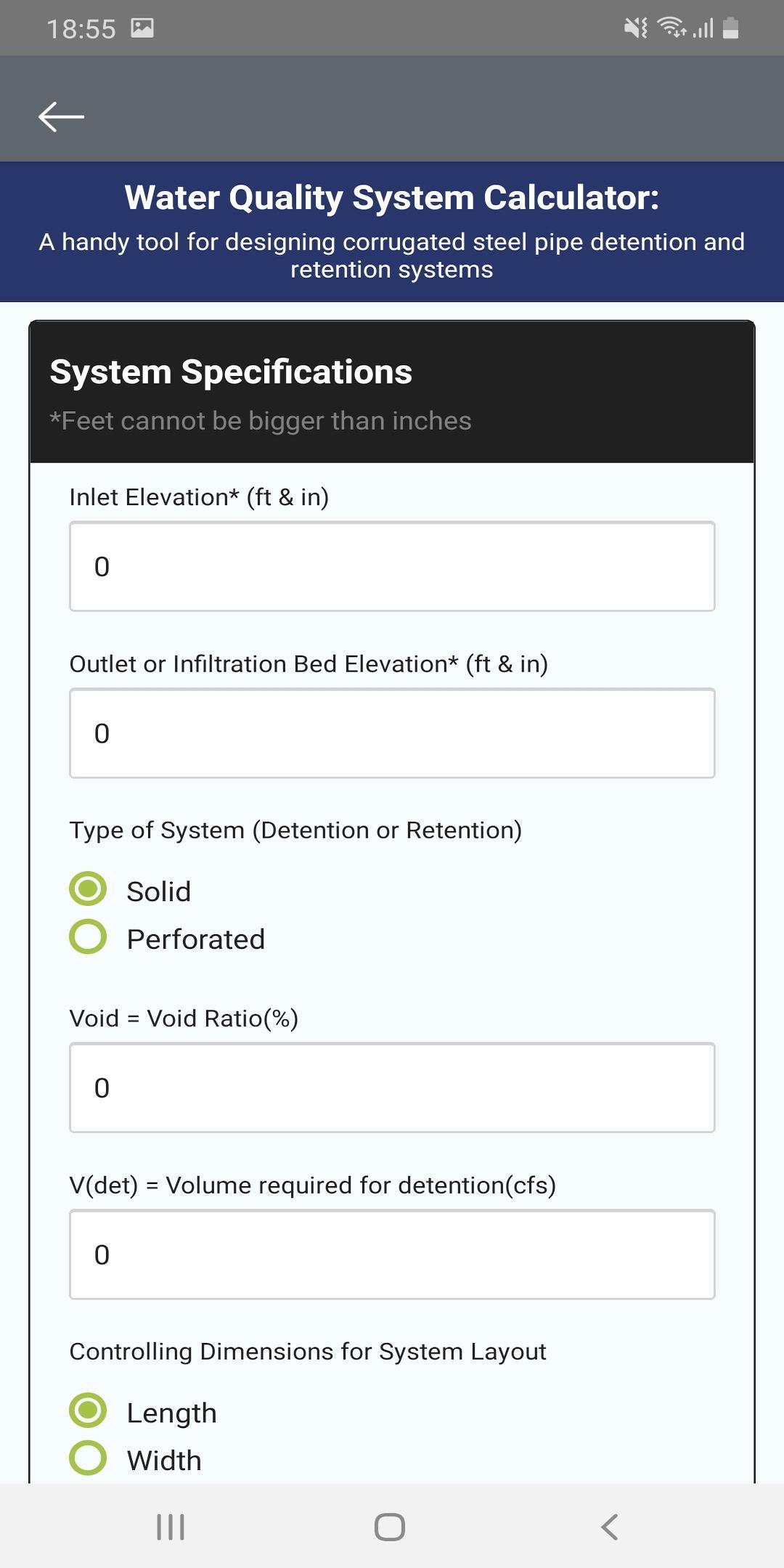Image resolution: width=784 pixels, height=1568 pixels.
Task: Tap the Water Quality System Calculator title
Action: click(x=392, y=197)
